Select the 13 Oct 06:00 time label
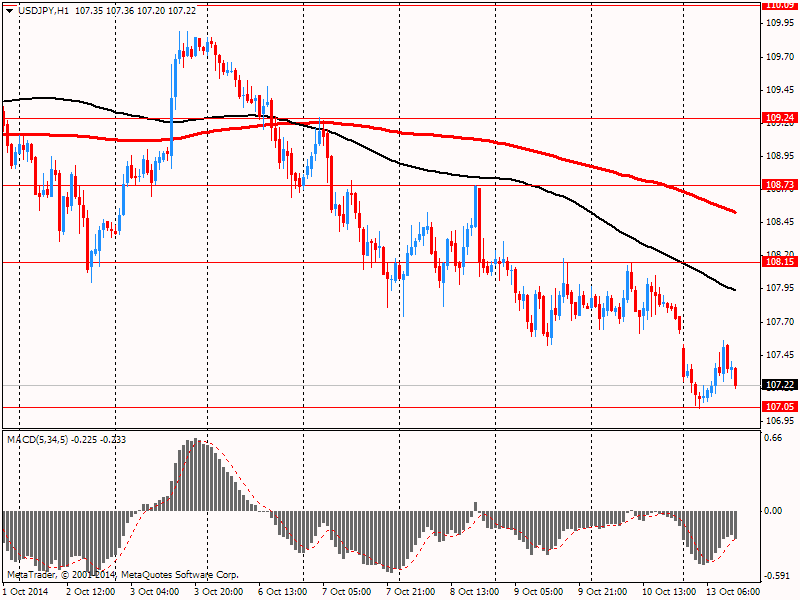Screen dimensions: 800x600 733,592
